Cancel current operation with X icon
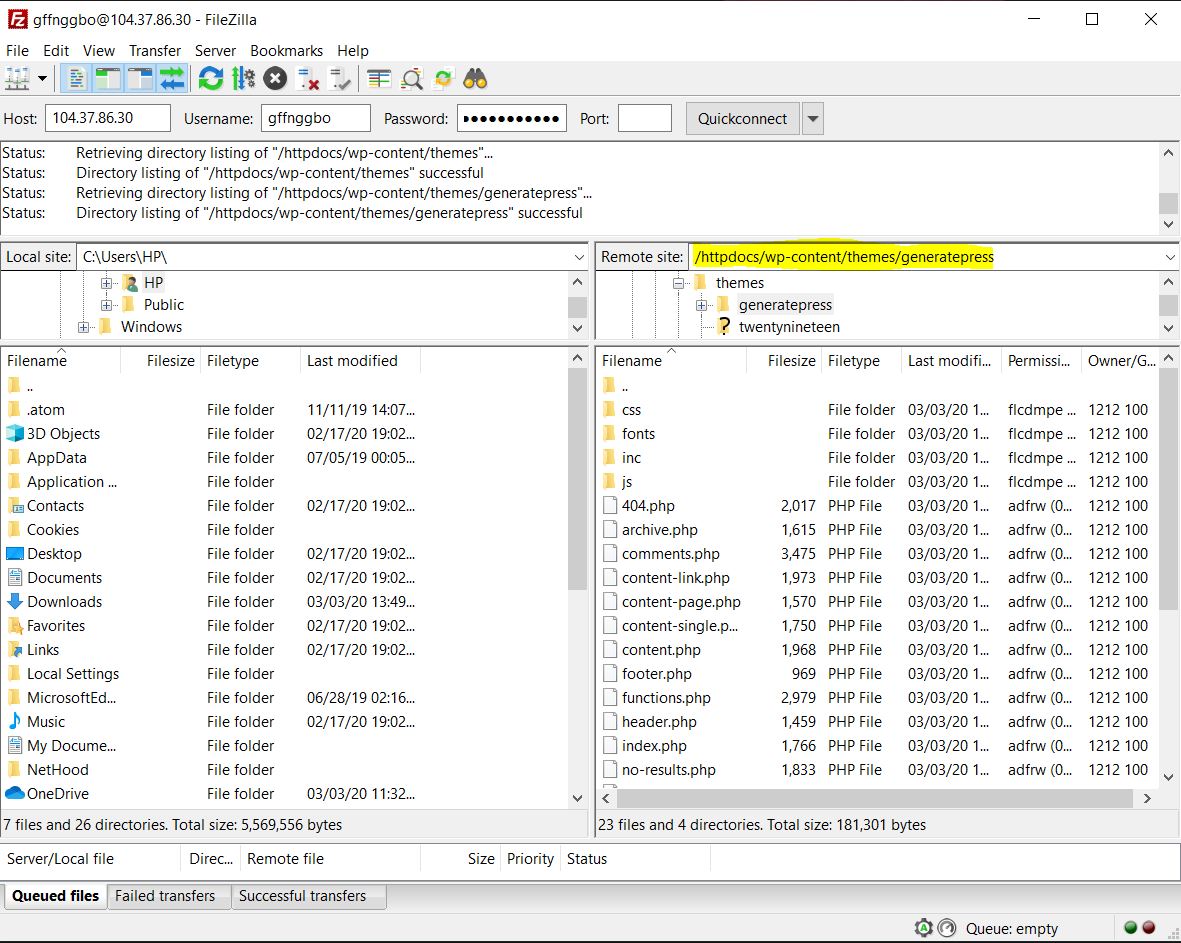 click(x=275, y=78)
